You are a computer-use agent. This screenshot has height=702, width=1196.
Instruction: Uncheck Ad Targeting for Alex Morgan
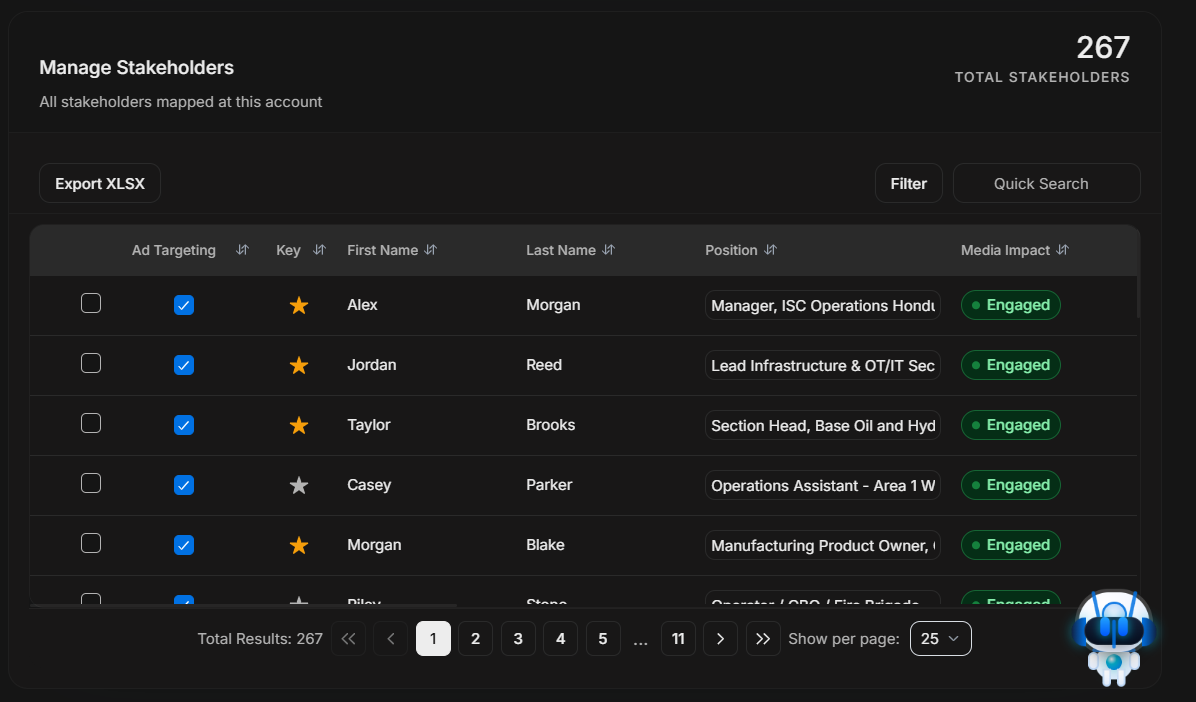pyautogui.click(x=184, y=305)
